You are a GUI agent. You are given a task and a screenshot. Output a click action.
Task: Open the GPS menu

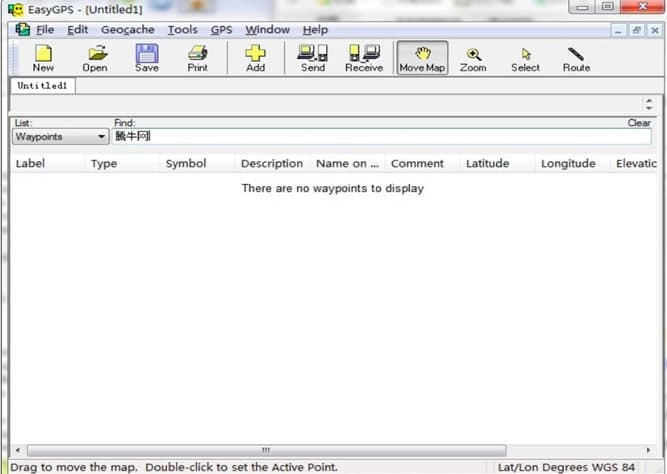221,30
